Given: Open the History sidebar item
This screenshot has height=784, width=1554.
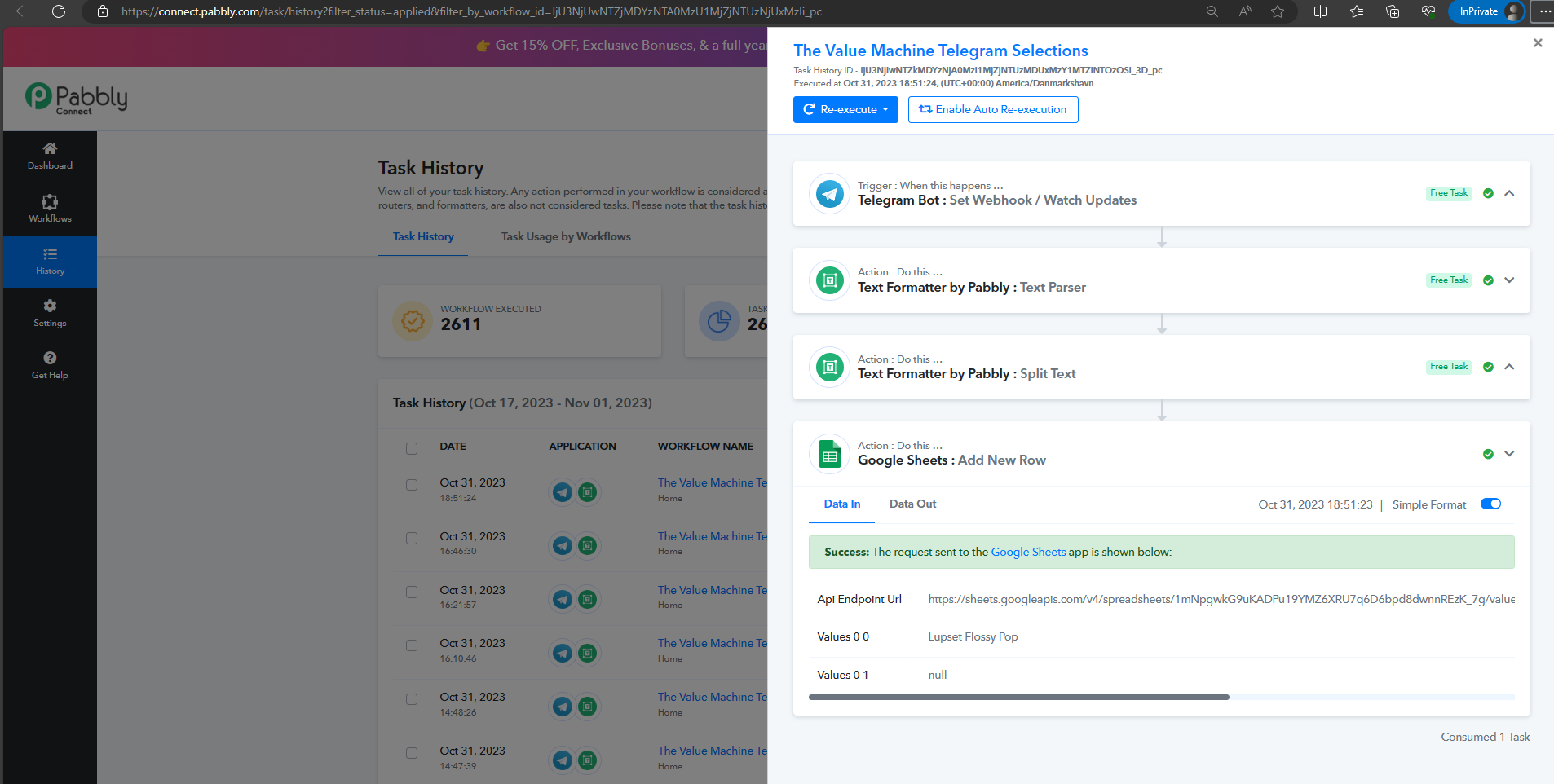Looking at the screenshot, I should point(50,262).
